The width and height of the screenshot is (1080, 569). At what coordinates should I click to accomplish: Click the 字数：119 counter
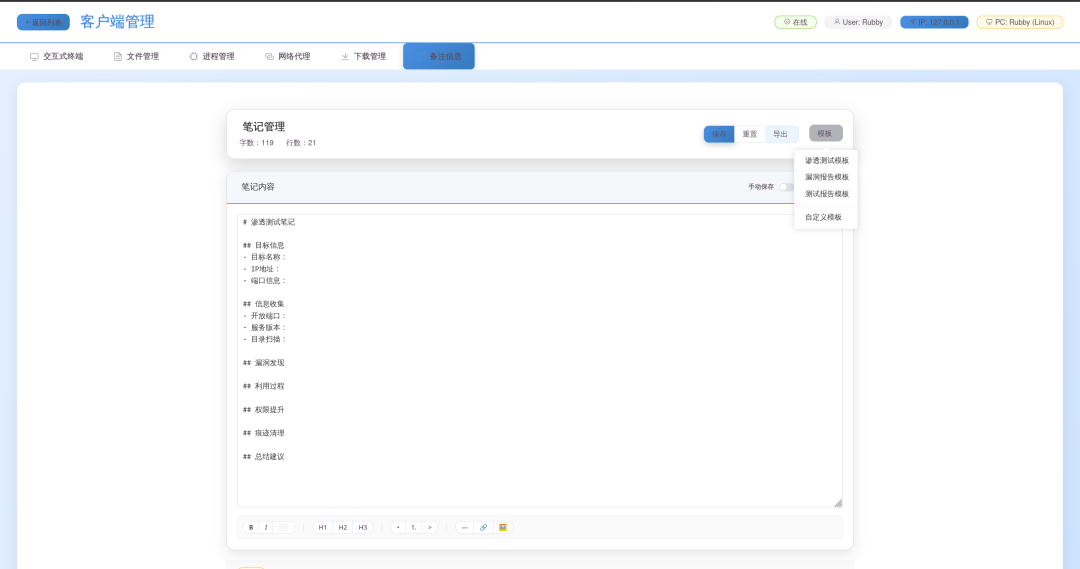coord(256,143)
